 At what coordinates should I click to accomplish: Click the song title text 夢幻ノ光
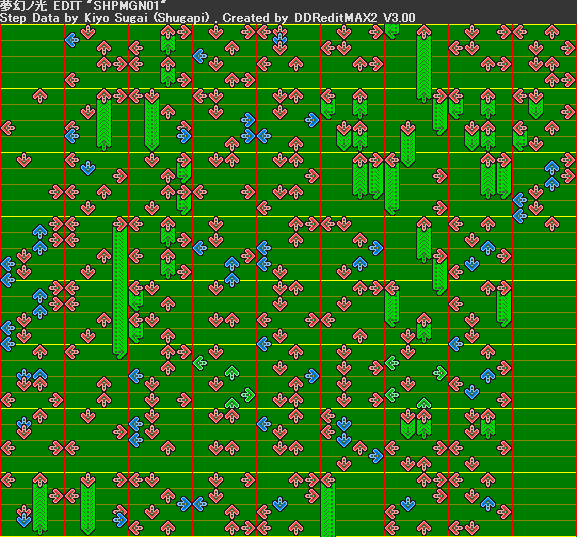(24, 6)
